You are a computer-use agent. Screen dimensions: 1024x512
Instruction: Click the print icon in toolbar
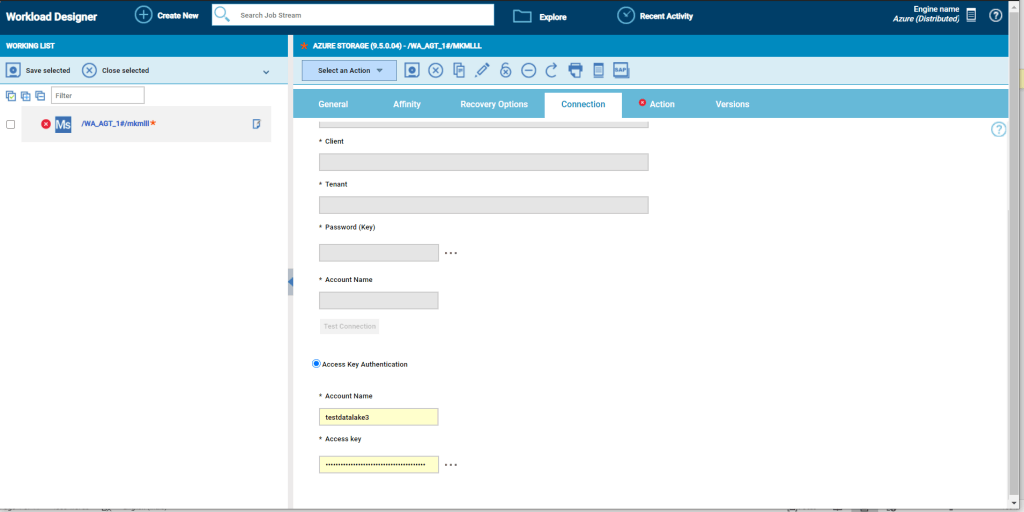coord(575,70)
